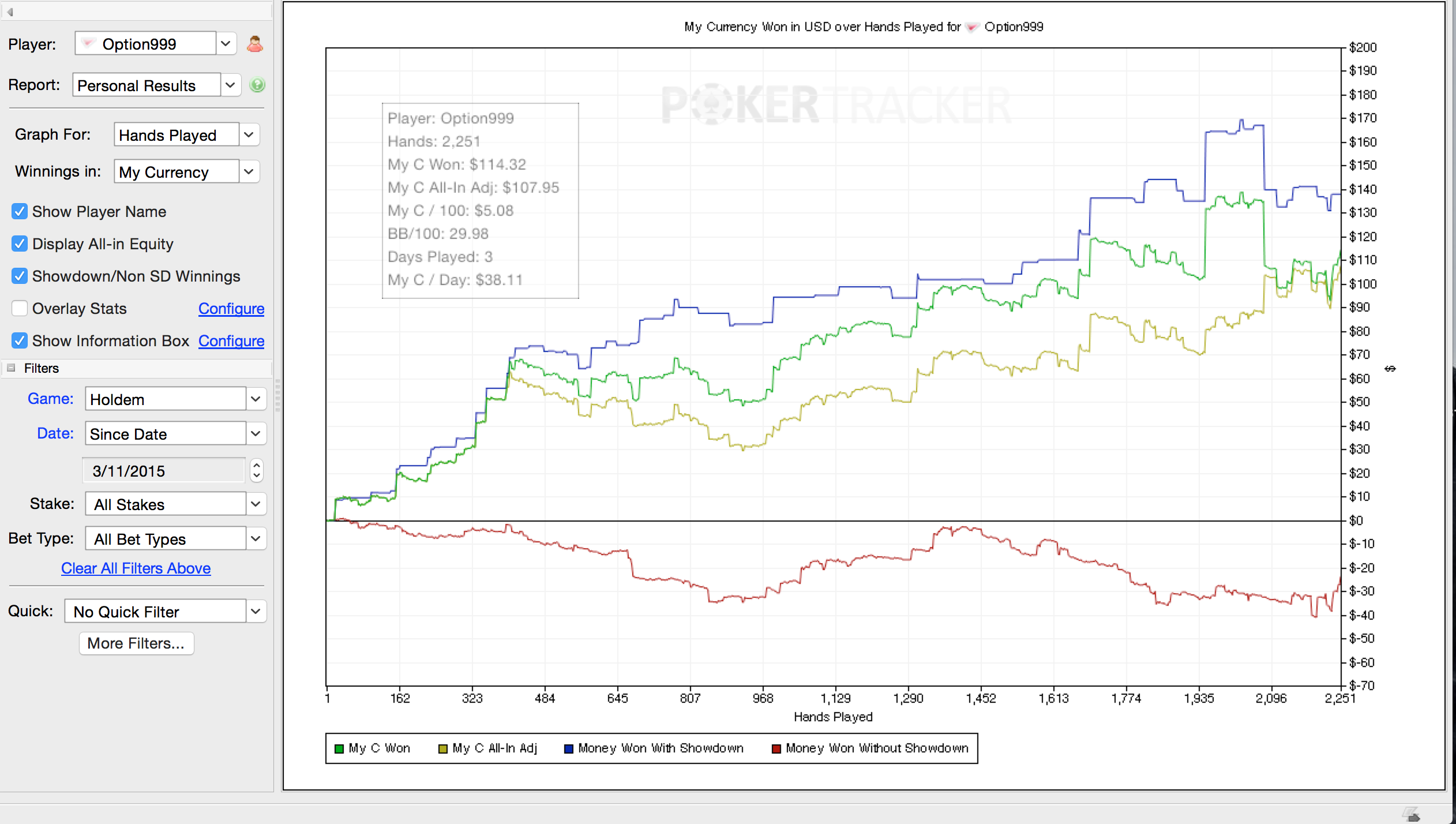Click Clear All Filters Above link

coord(136,568)
